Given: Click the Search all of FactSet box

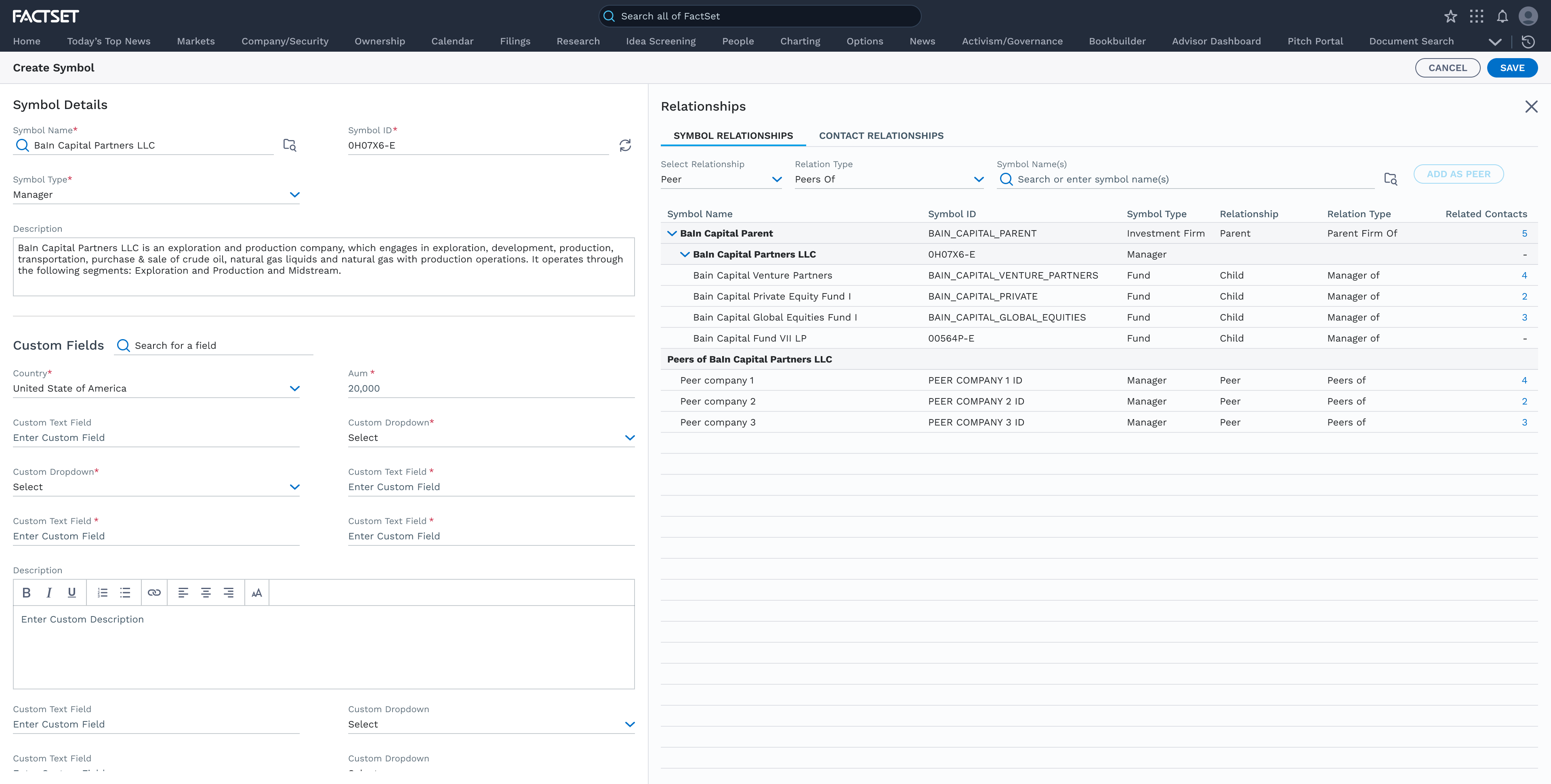Looking at the screenshot, I should click(x=759, y=16).
